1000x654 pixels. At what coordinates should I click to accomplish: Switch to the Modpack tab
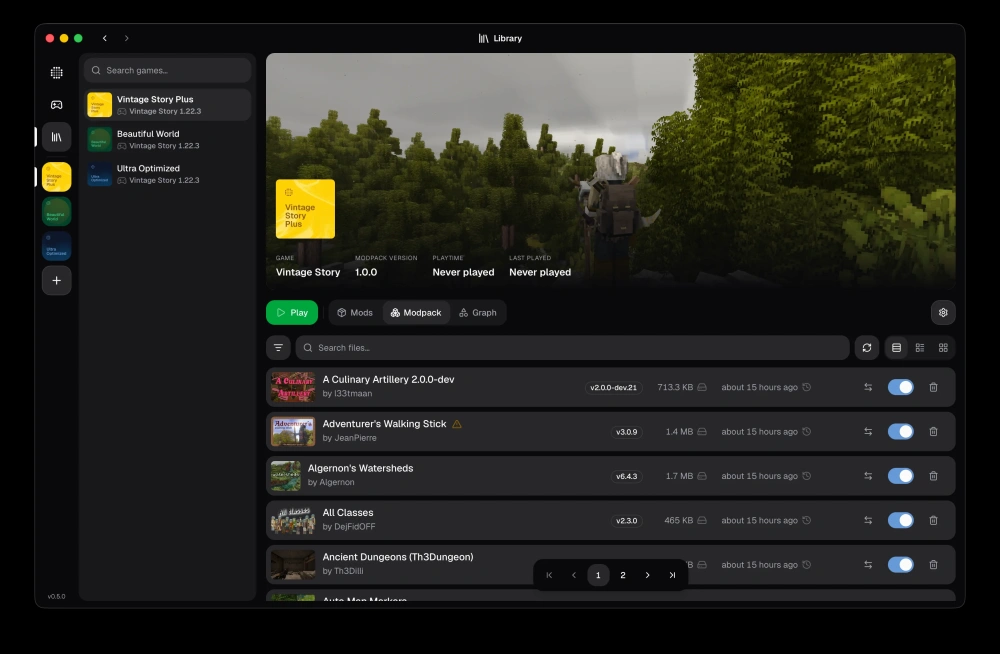[416, 313]
